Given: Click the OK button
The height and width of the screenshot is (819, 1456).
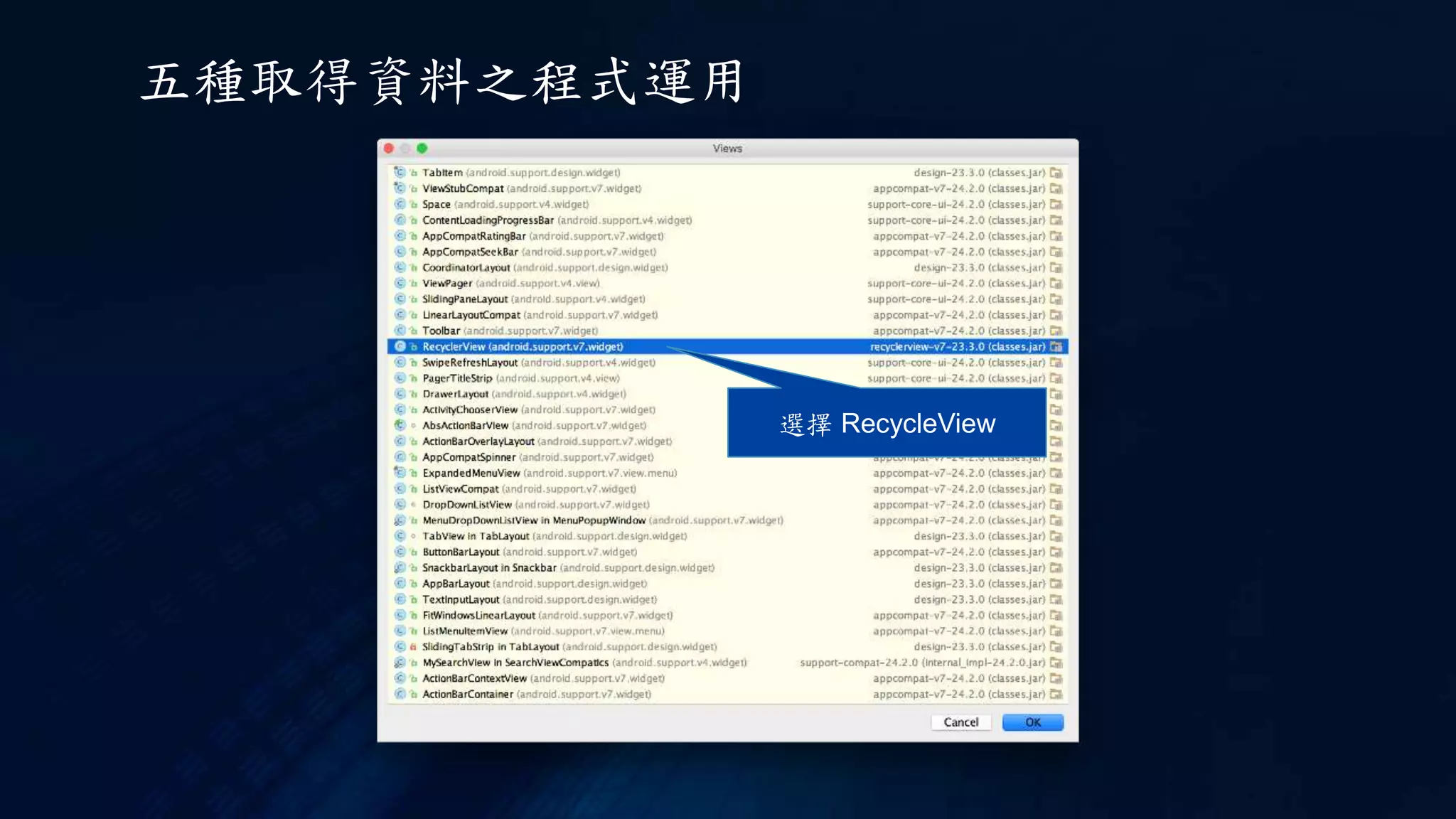Looking at the screenshot, I should (1032, 722).
